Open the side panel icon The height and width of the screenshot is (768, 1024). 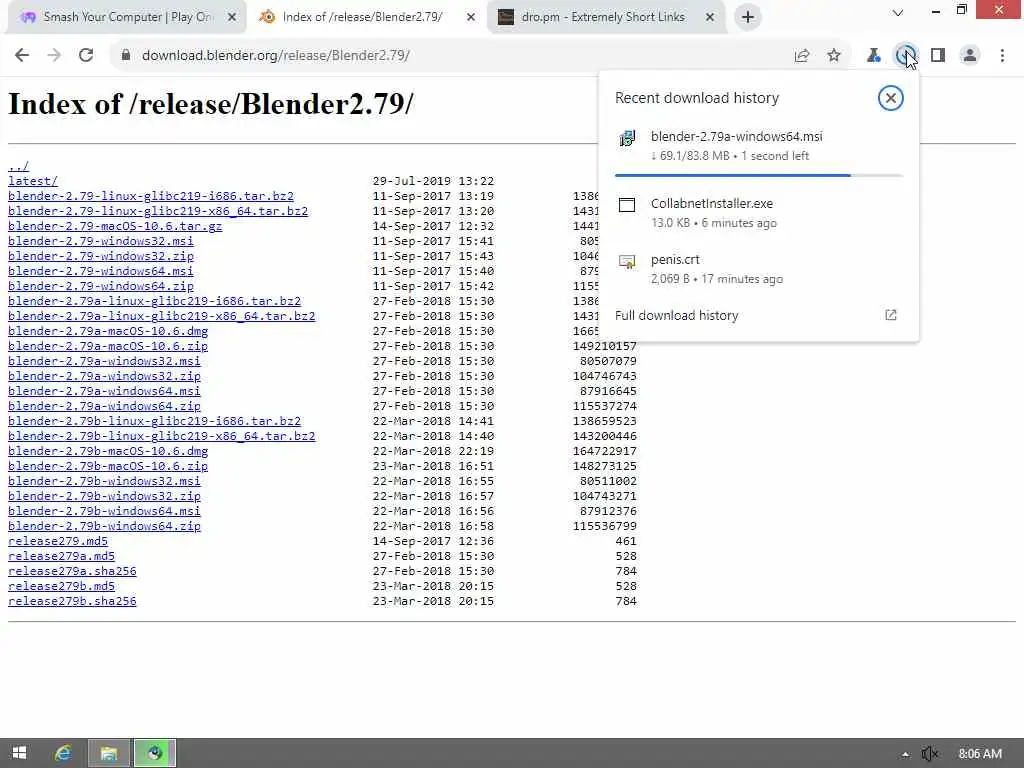(x=938, y=56)
